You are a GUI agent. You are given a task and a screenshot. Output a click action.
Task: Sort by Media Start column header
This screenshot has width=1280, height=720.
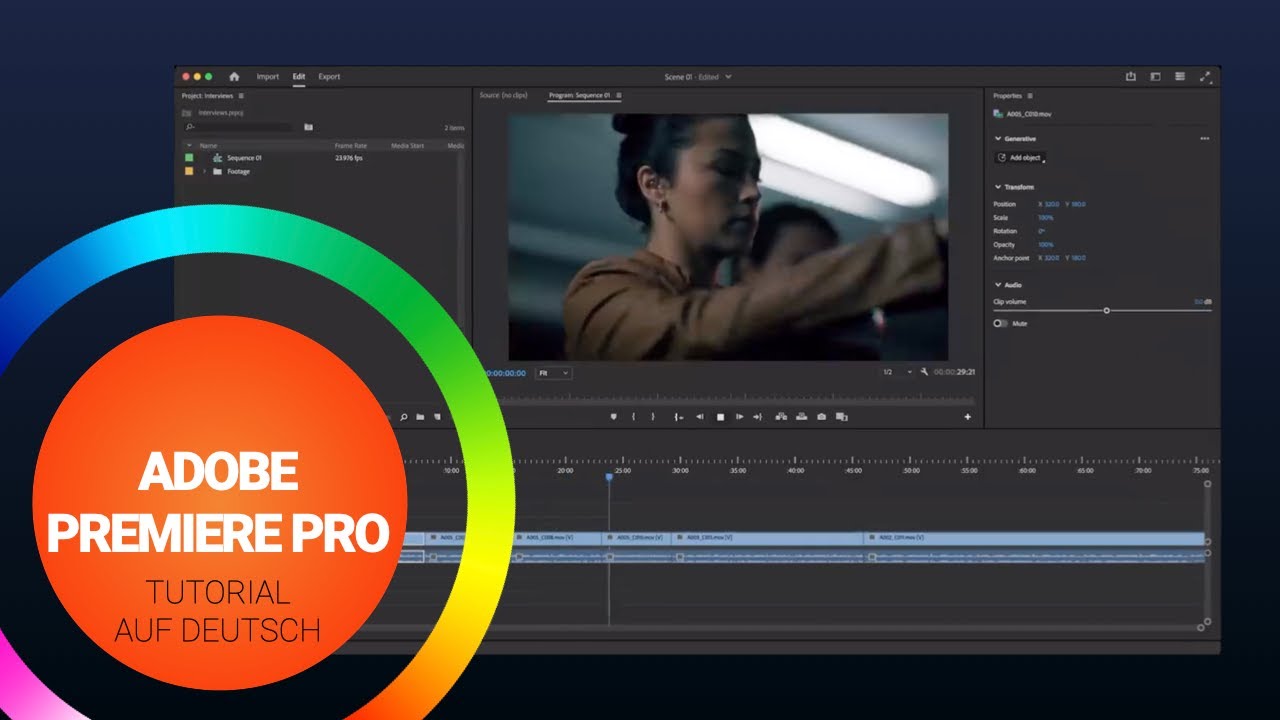[x=407, y=146]
